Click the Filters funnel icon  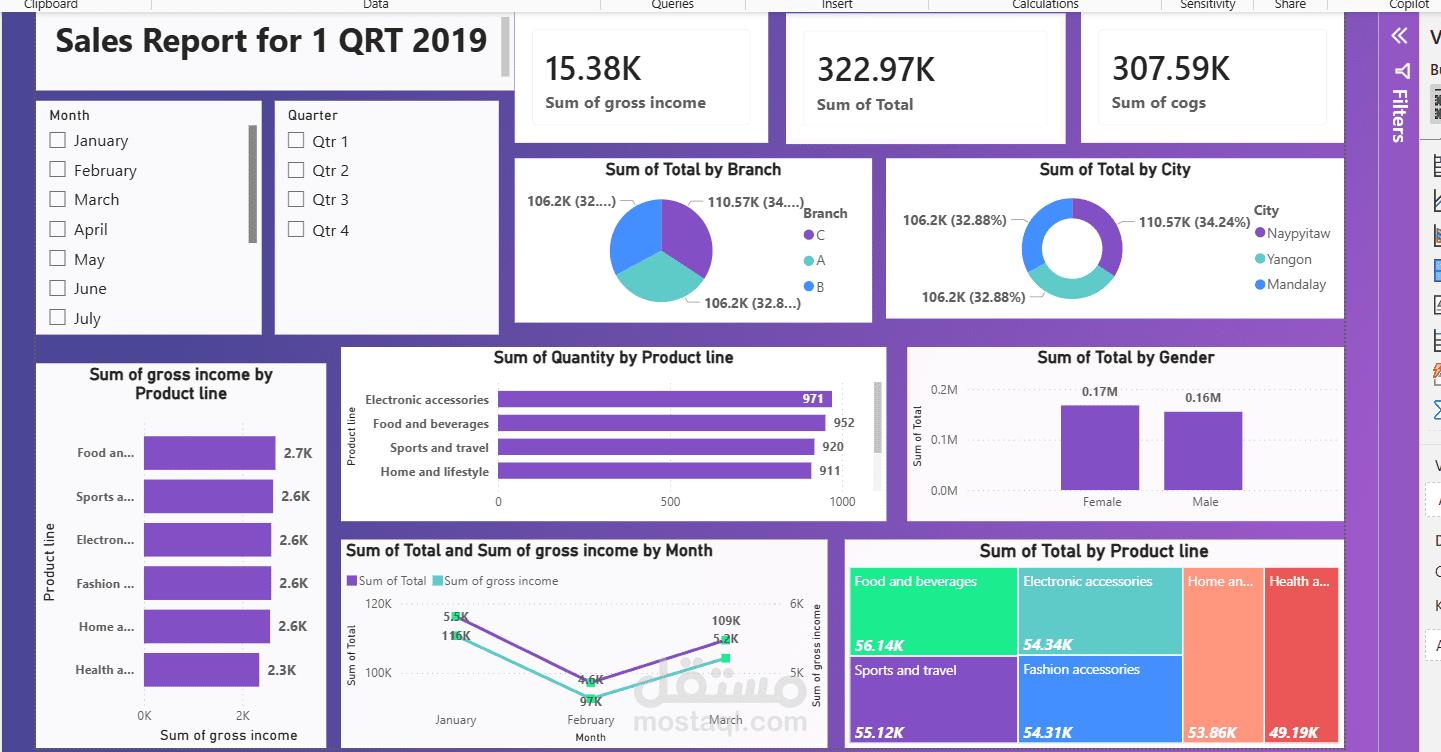coord(1402,71)
